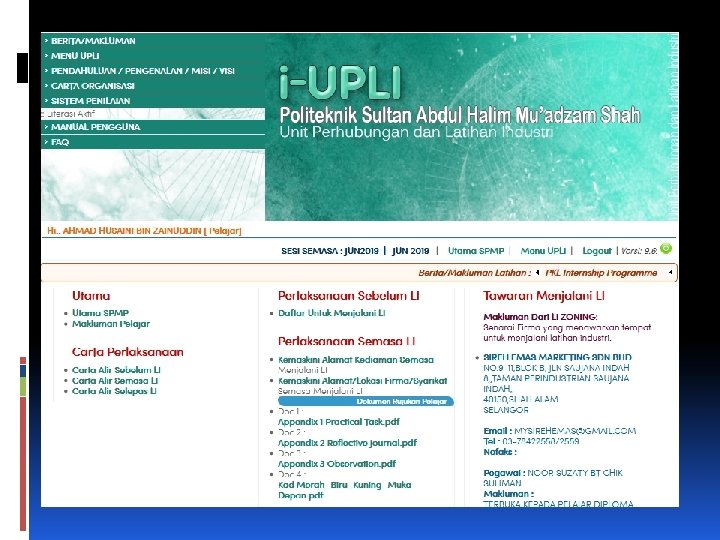Open Carta Alir Sebelum LI
This screenshot has width=720, height=540.
point(116,370)
